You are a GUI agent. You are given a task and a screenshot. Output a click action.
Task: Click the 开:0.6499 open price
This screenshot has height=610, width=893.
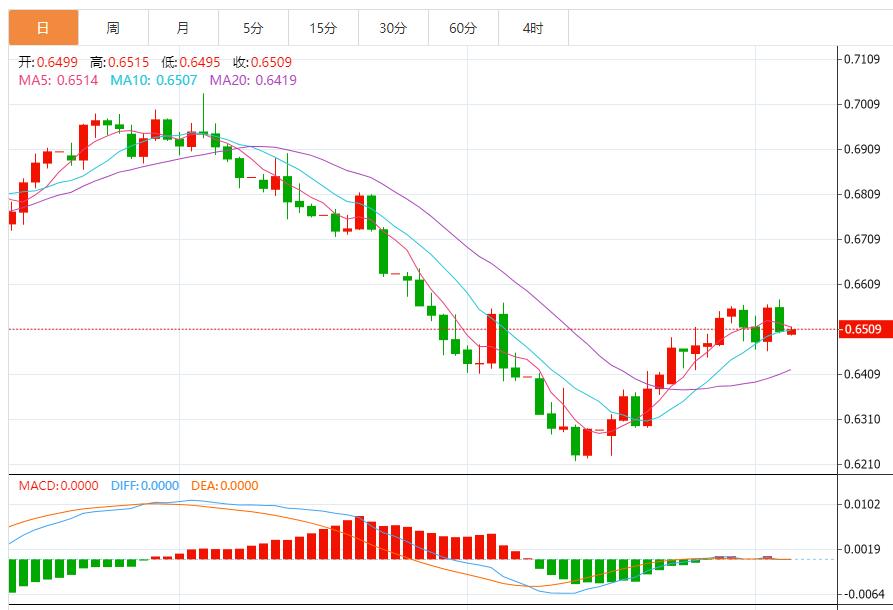pyautogui.click(x=48, y=62)
